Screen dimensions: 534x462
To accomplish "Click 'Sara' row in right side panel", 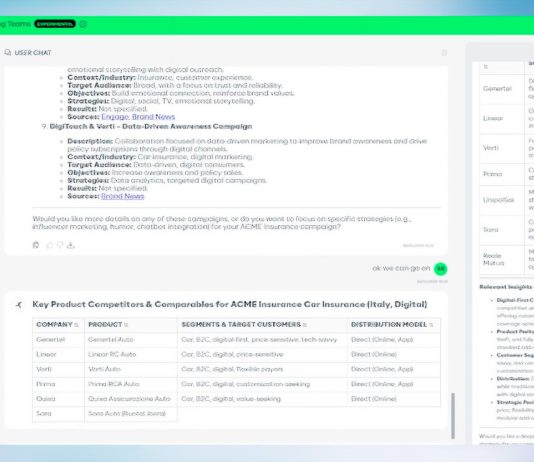I will click(507, 229).
